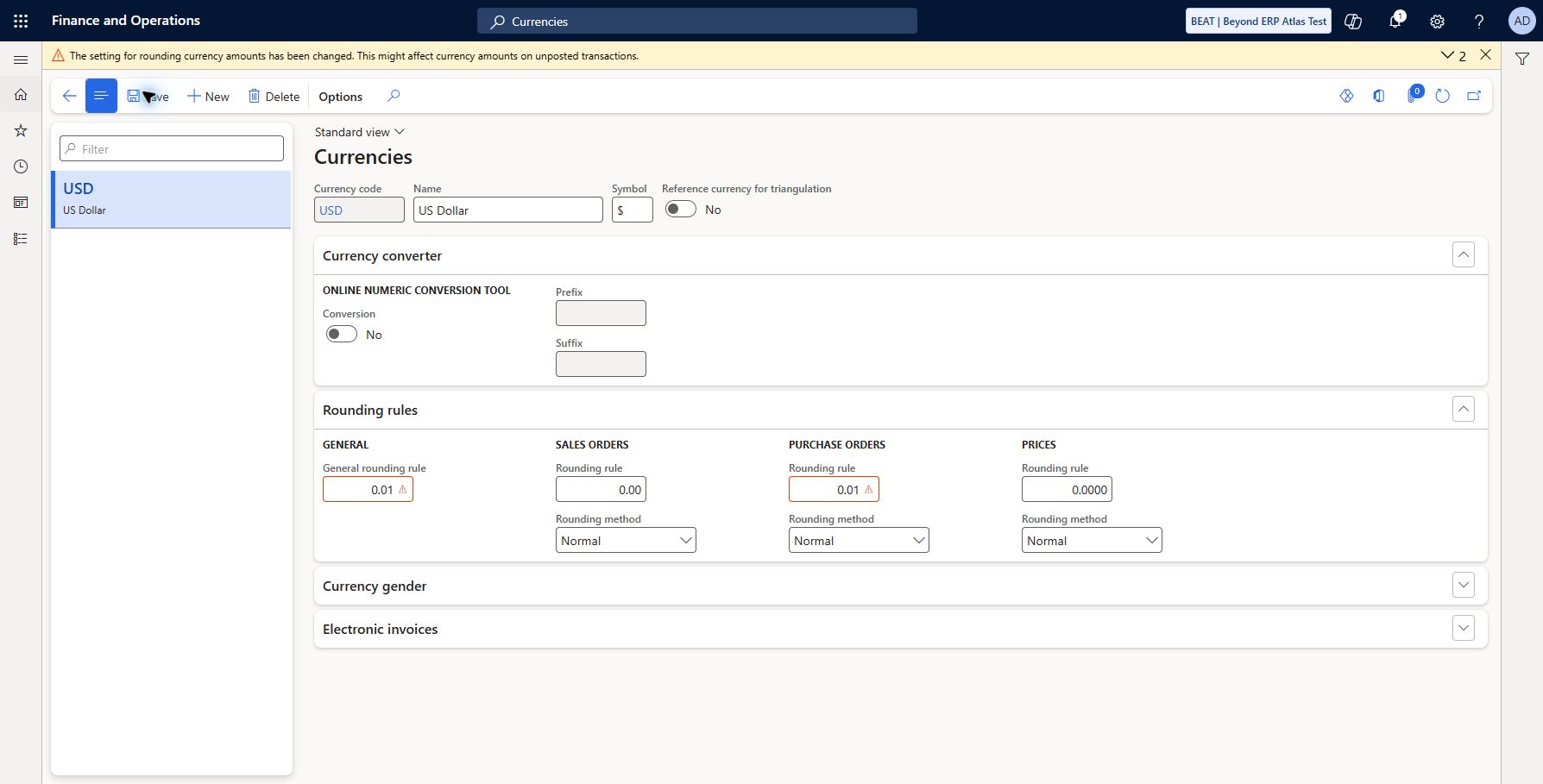Open Recent clock icon in sidebar

pyautogui.click(x=21, y=166)
